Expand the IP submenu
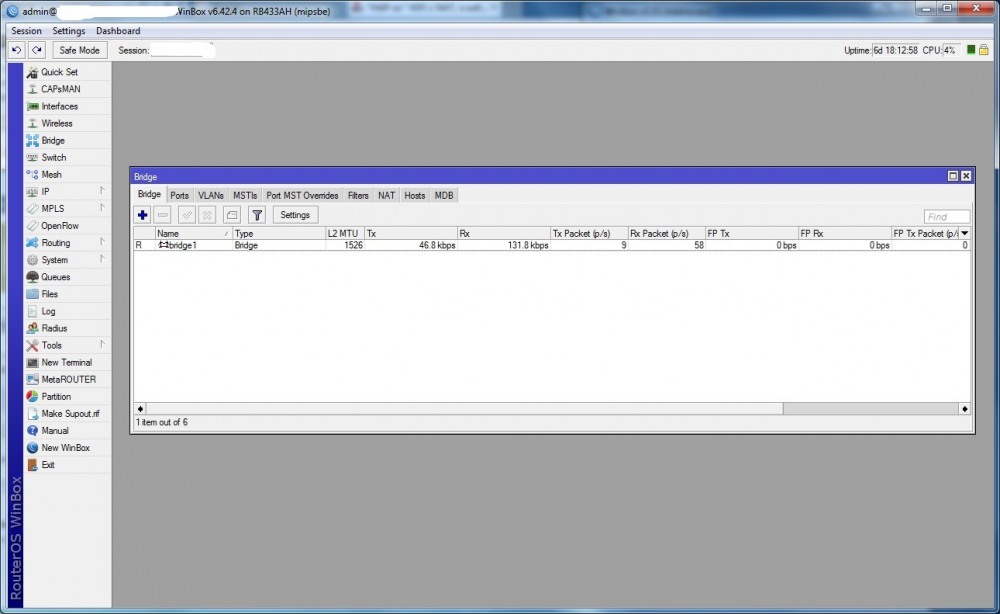This screenshot has width=1000, height=614. click(x=46, y=192)
